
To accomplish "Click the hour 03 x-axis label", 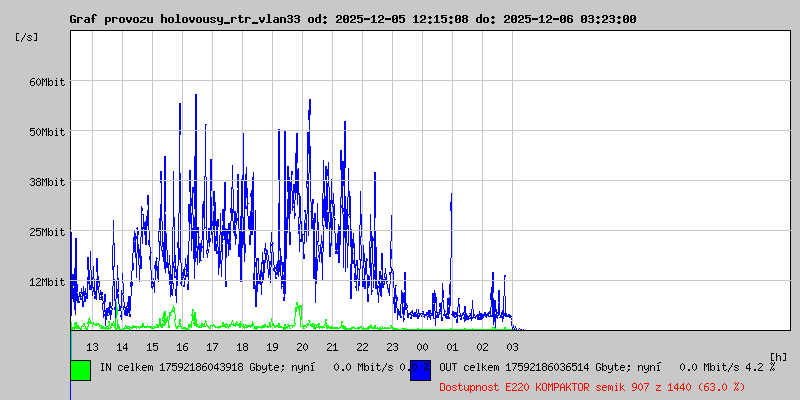I will [512, 347].
